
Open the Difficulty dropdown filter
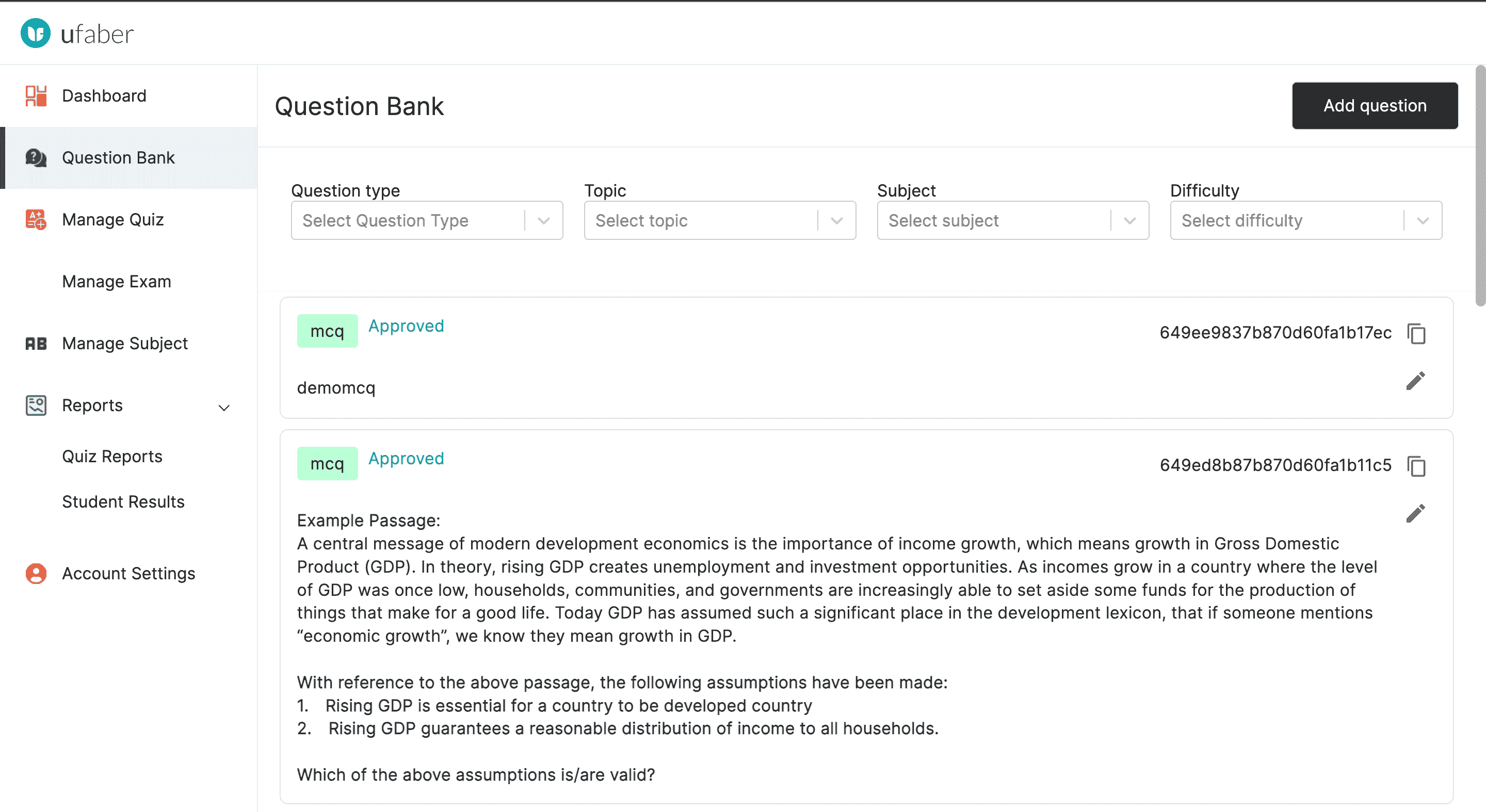1306,220
